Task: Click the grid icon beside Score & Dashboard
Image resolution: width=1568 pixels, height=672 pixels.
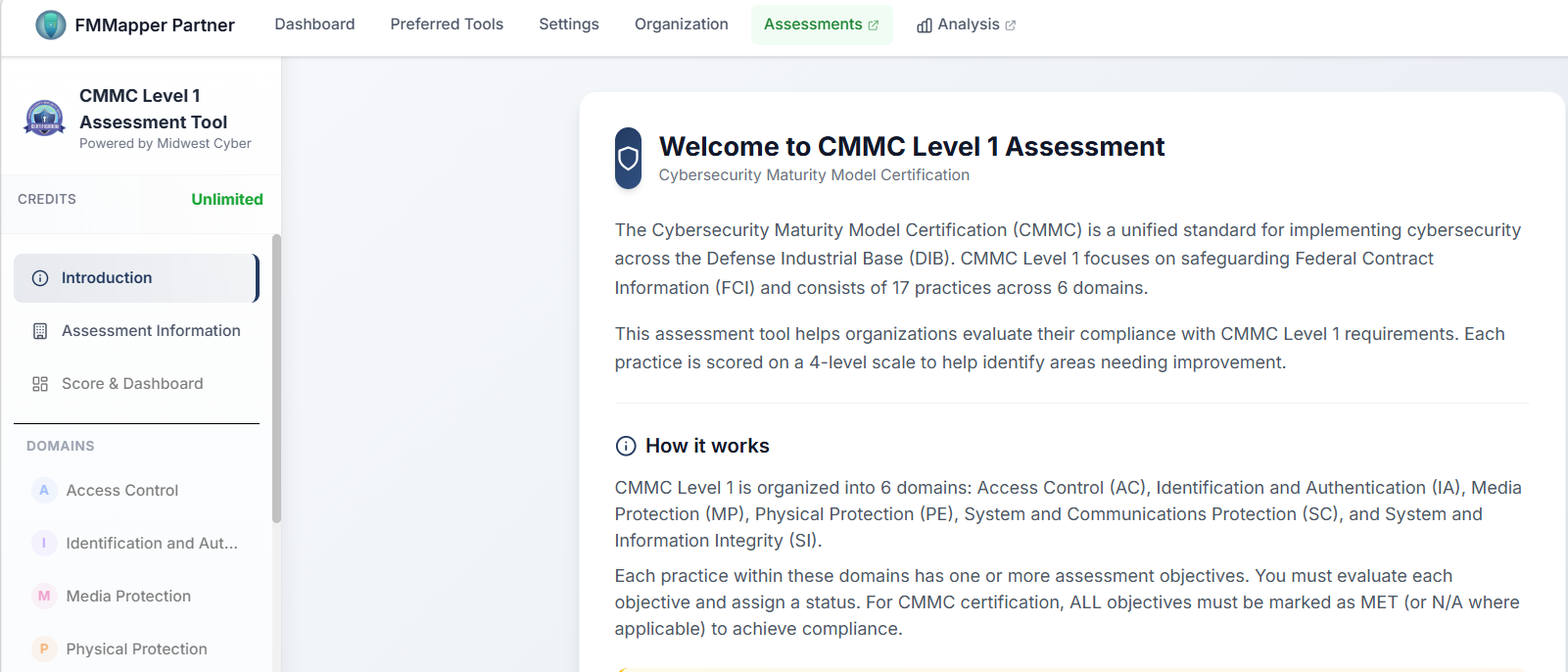Action: coord(39,383)
